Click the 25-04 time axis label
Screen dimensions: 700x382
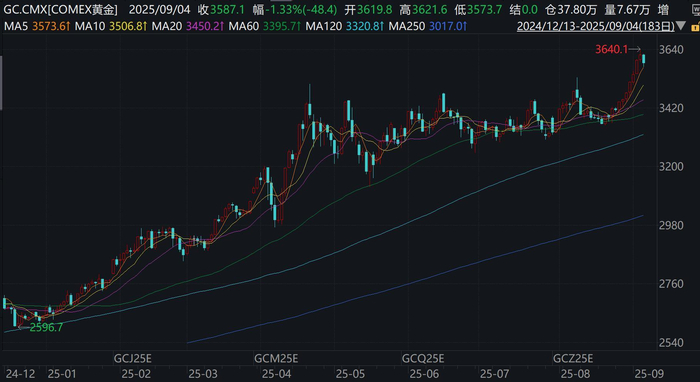click(277, 373)
